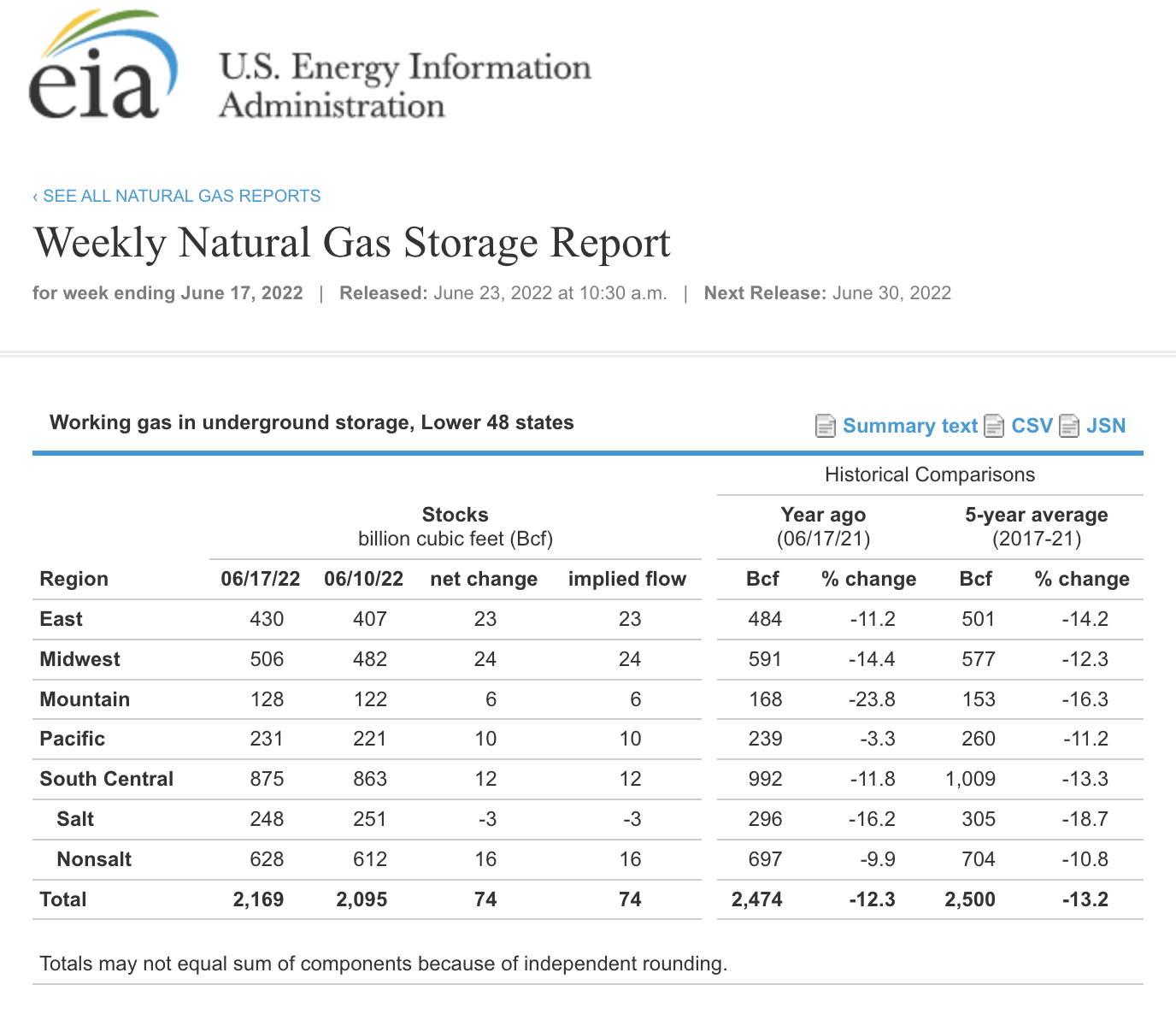The image size is (1176, 1014).
Task: Open the Summary text link
Action: [909, 426]
